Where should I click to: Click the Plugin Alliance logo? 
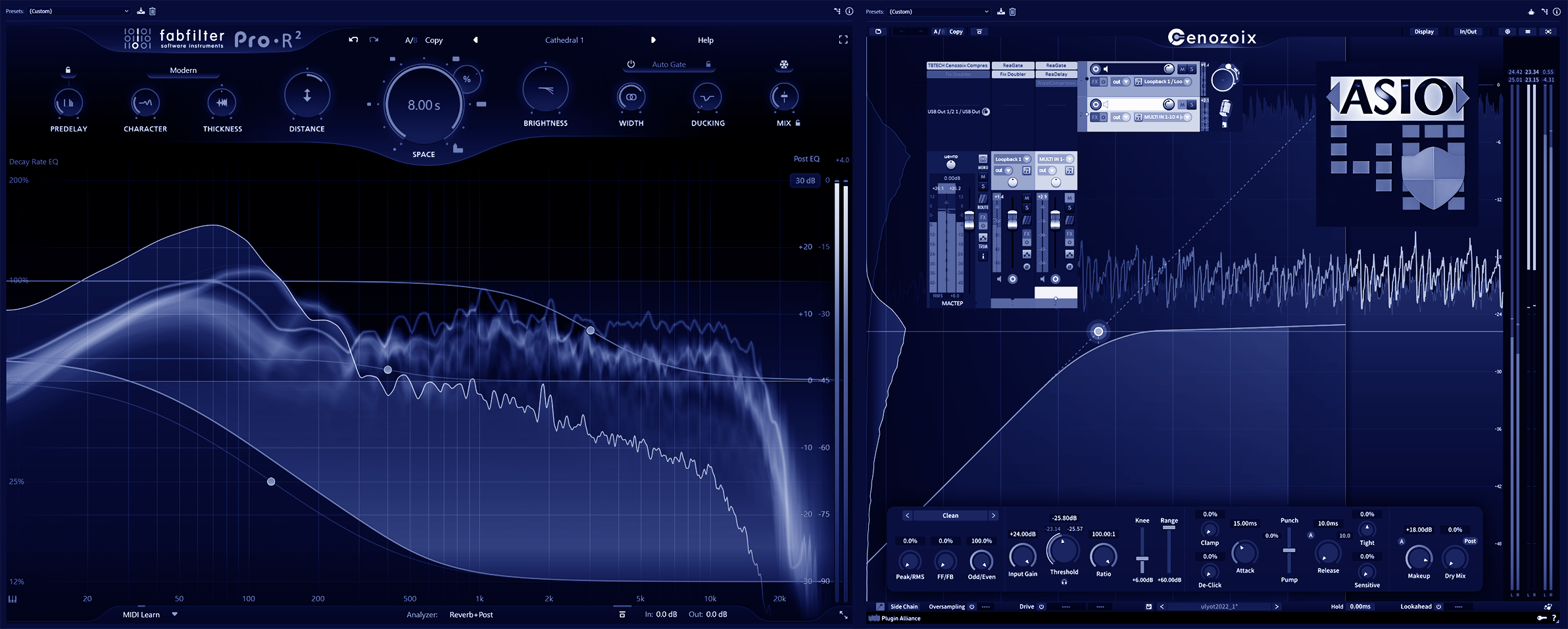(x=894, y=618)
